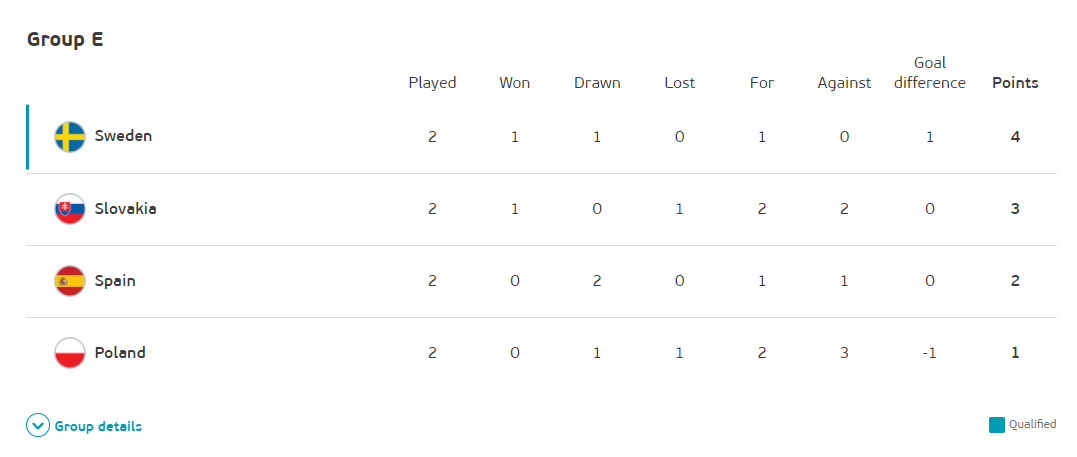This screenshot has height=457, width=1077.
Task: Click the Won column header
Action: tap(514, 83)
